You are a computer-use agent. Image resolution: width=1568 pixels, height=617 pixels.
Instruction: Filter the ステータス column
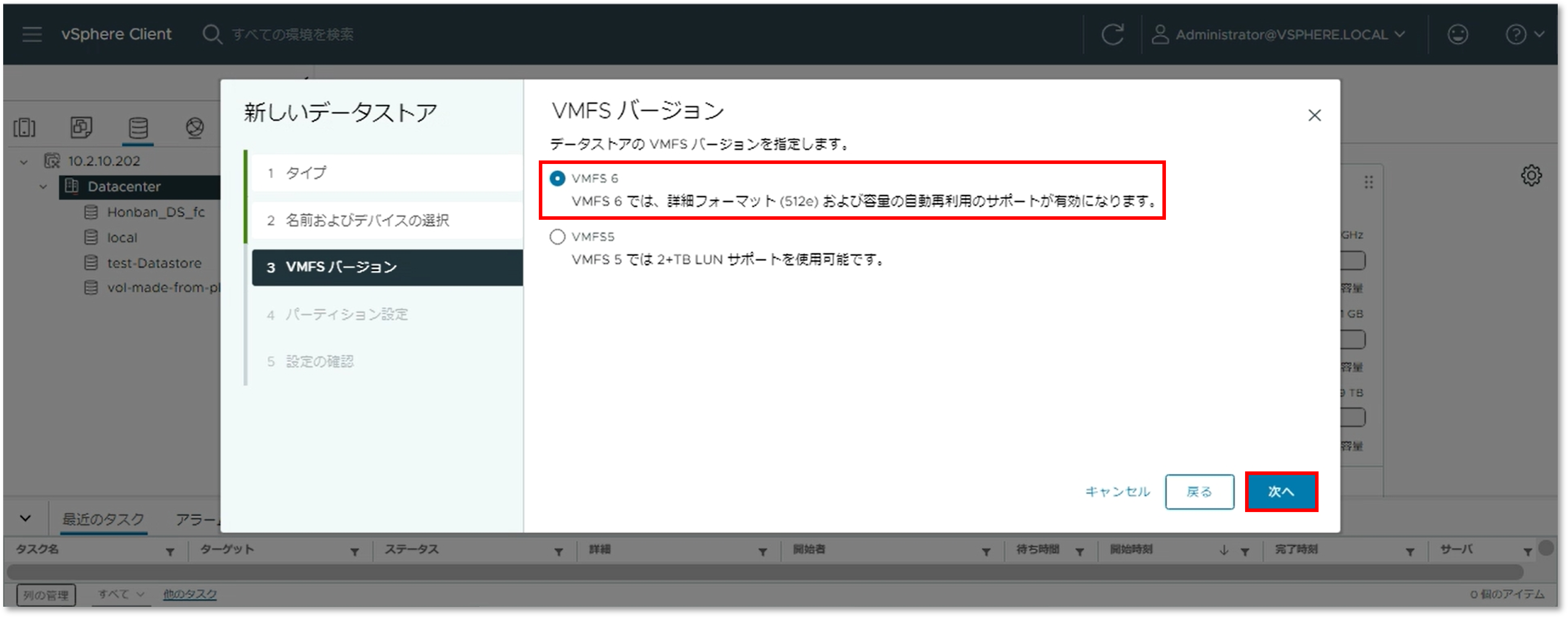pyautogui.click(x=558, y=552)
